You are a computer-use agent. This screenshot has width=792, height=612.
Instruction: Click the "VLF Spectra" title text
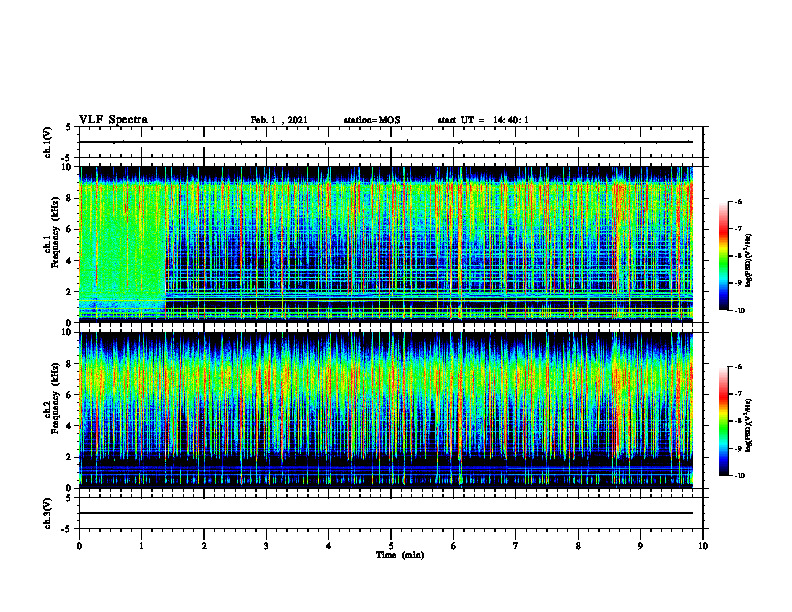[113, 120]
